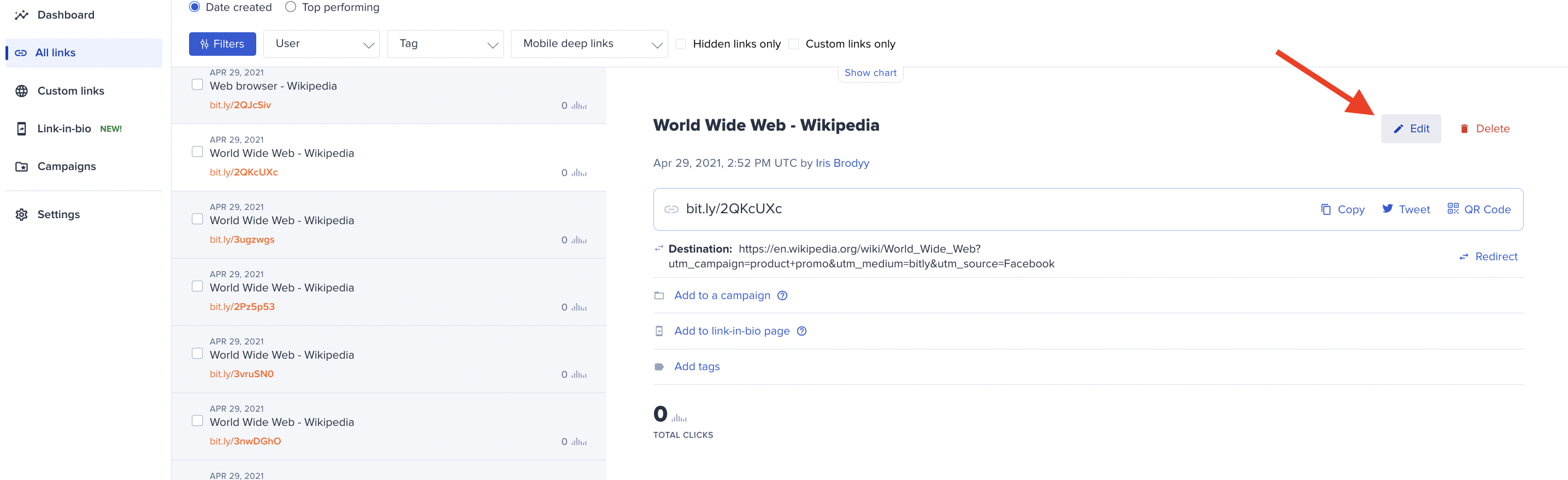This screenshot has width=1568, height=480.
Task: Click QR Code text link
Action: point(1487,209)
